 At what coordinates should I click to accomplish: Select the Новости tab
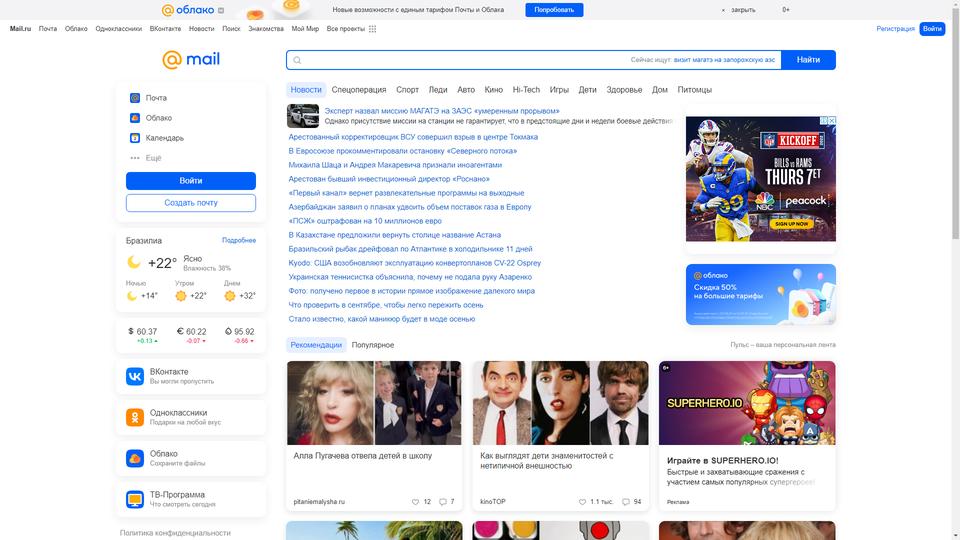pyautogui.click(x=306, y=90)
